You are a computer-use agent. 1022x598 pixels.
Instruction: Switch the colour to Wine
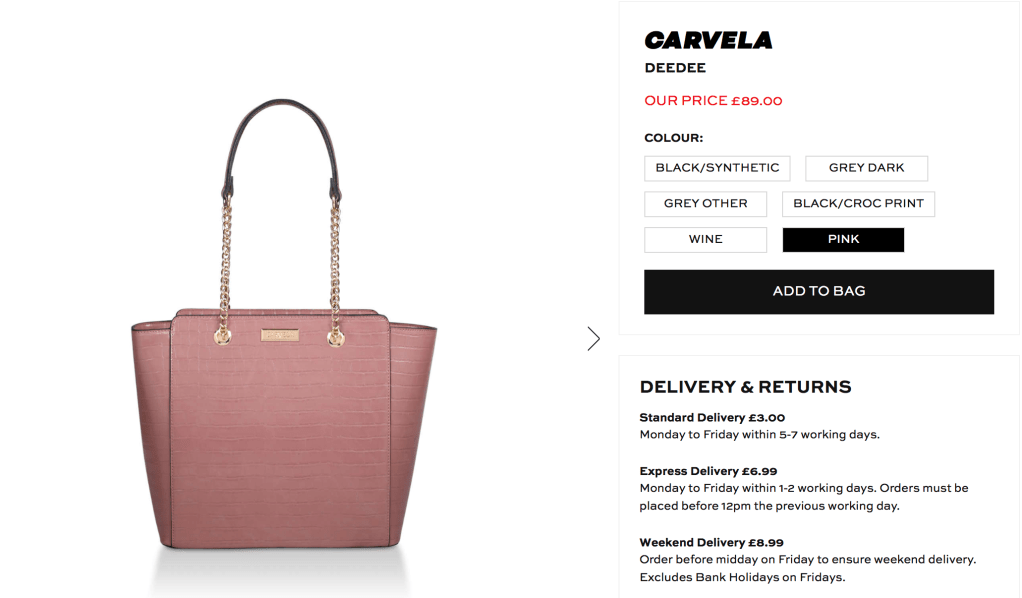coord(705,240)
